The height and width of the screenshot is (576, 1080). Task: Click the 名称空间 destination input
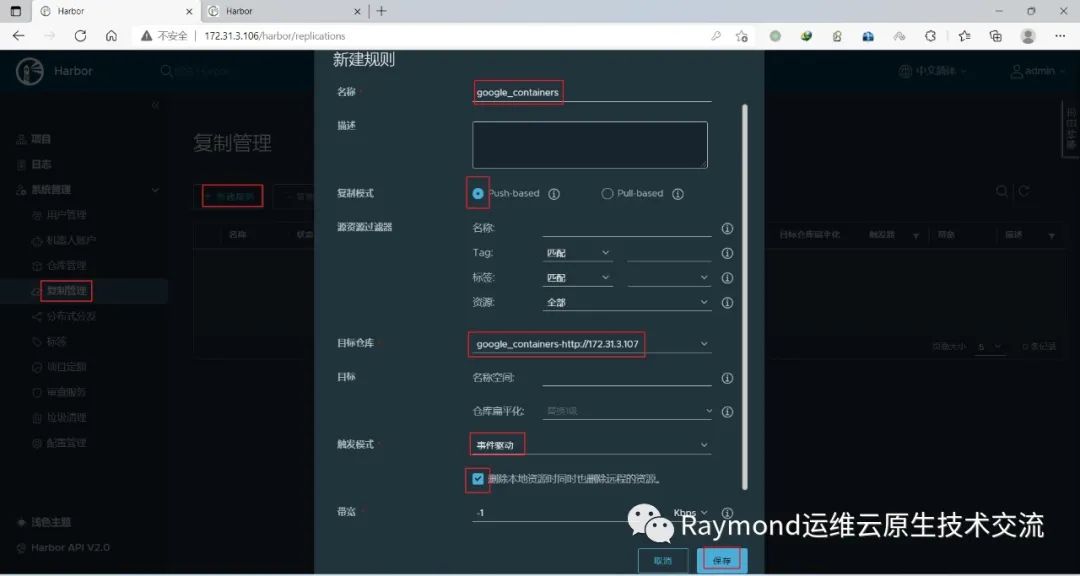coord(627,378)
